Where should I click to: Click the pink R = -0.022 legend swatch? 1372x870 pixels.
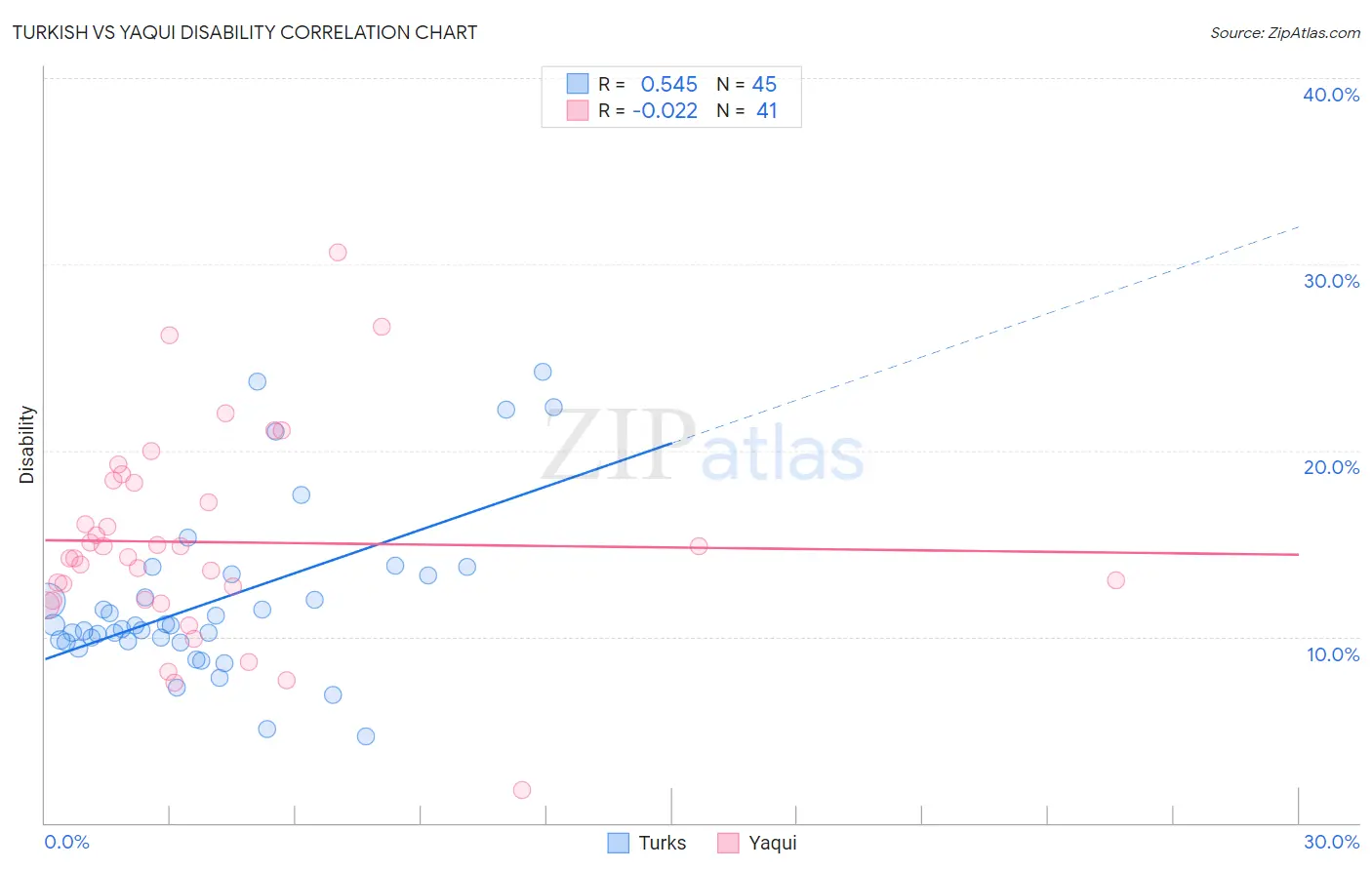[578, 110]
